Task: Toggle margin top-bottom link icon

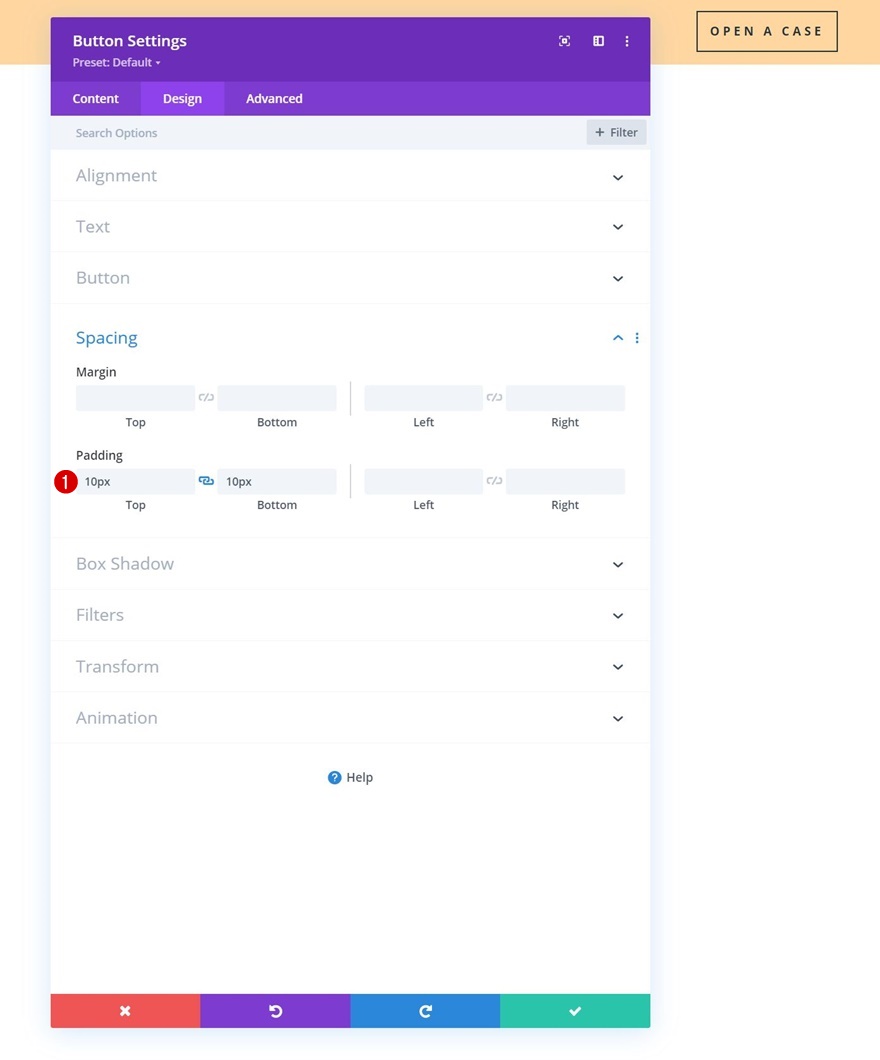Action: coord(206,398)
